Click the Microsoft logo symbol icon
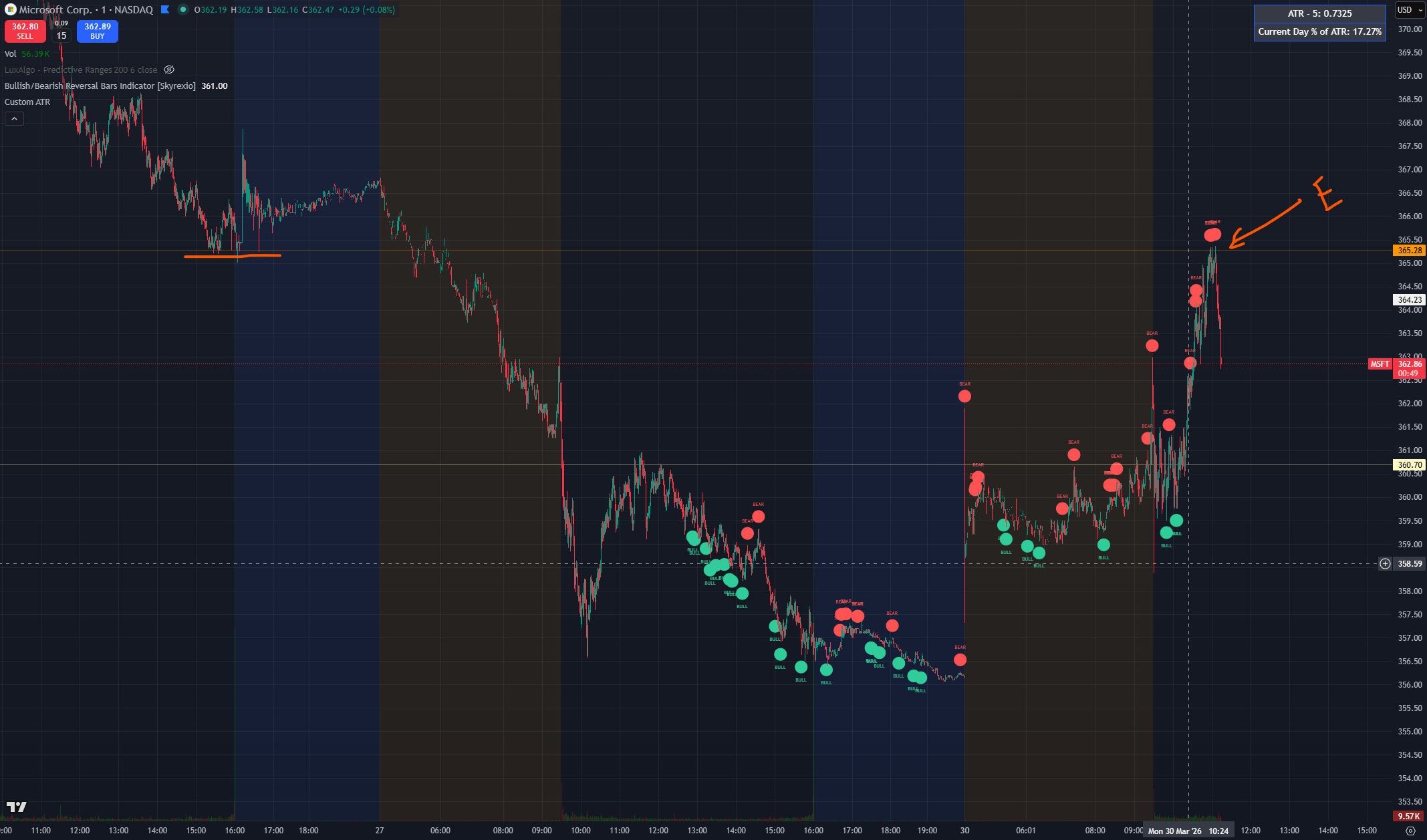 pos(10,10)
